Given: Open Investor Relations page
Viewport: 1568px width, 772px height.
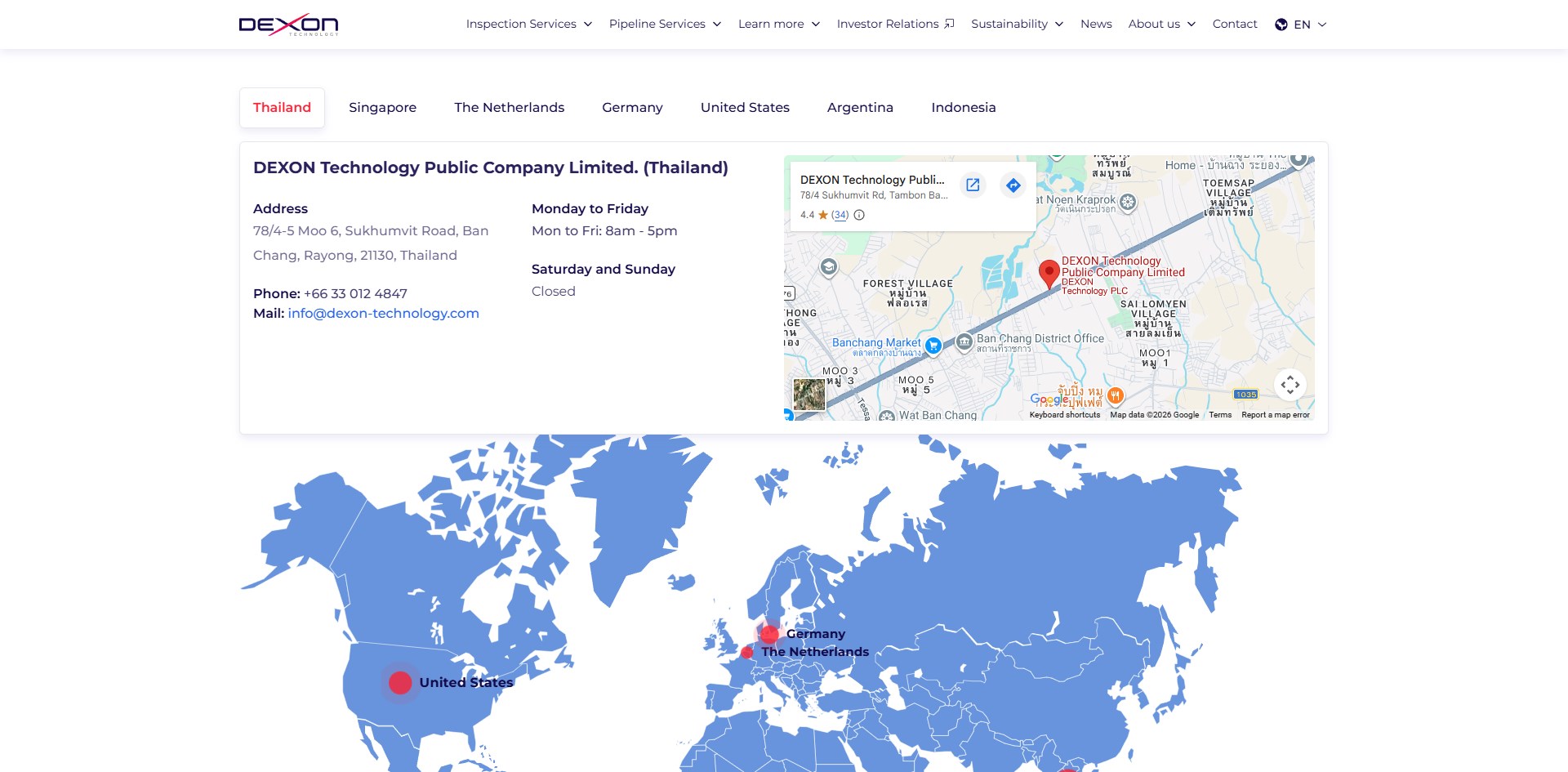Looking at the screenshot, I should click(895, 24).
